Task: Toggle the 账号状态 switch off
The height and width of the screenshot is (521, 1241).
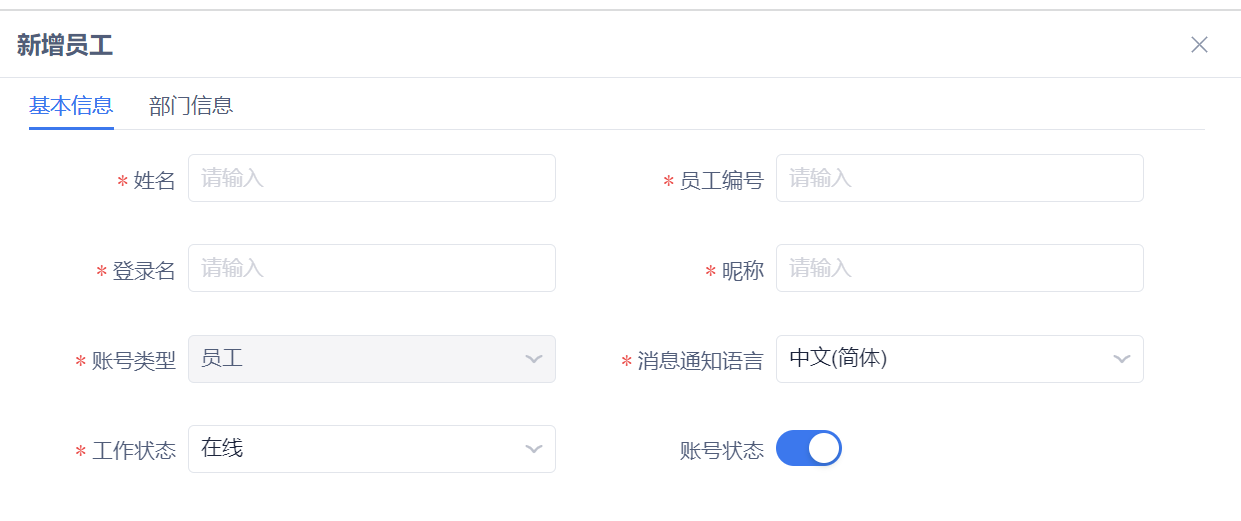Action: click(x=809, y=448)
